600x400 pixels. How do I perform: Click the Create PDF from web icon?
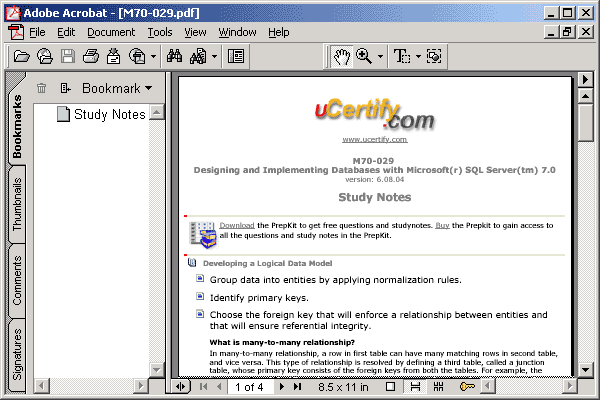tap(137, 56)
